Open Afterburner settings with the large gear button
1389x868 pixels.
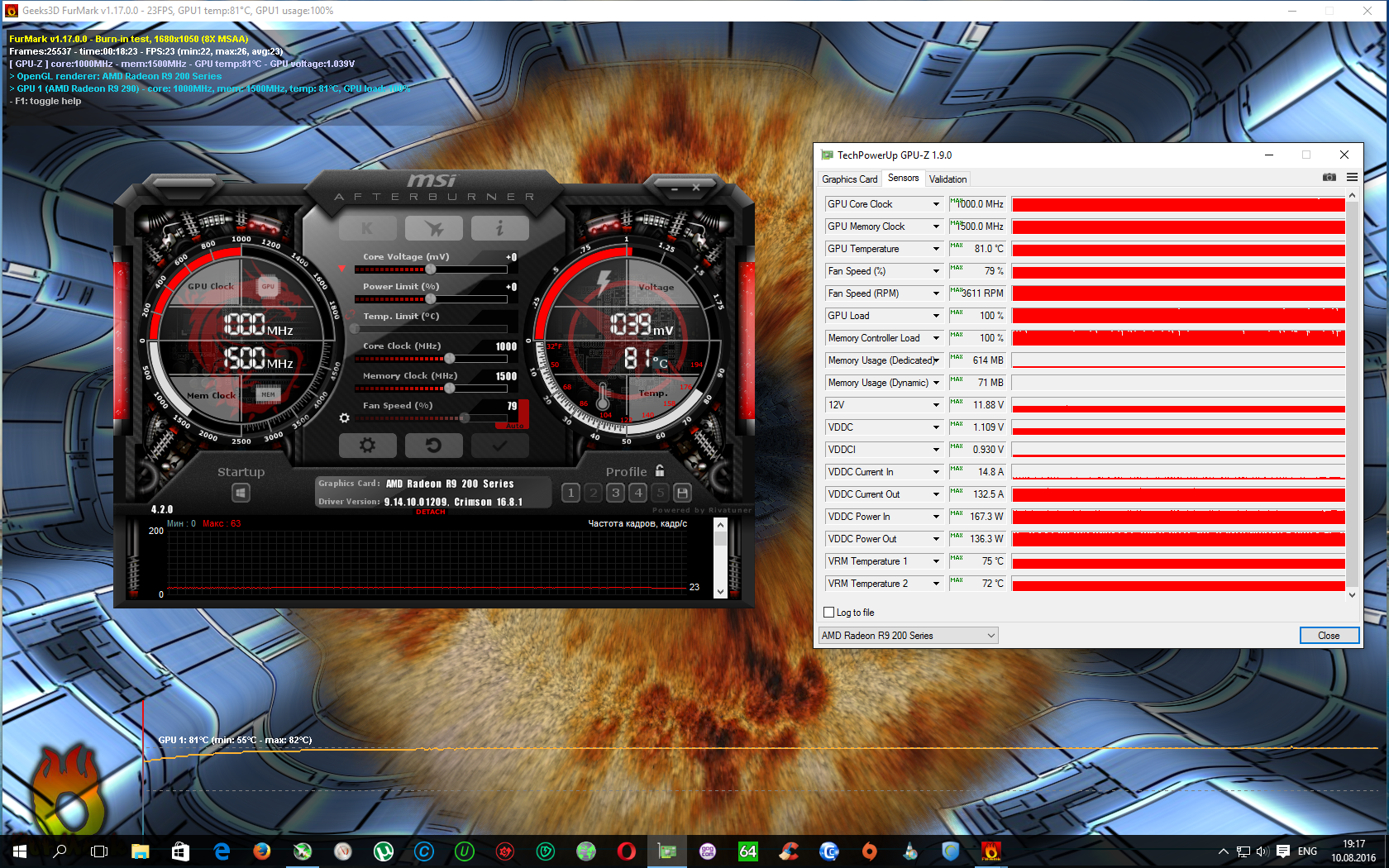367,446
